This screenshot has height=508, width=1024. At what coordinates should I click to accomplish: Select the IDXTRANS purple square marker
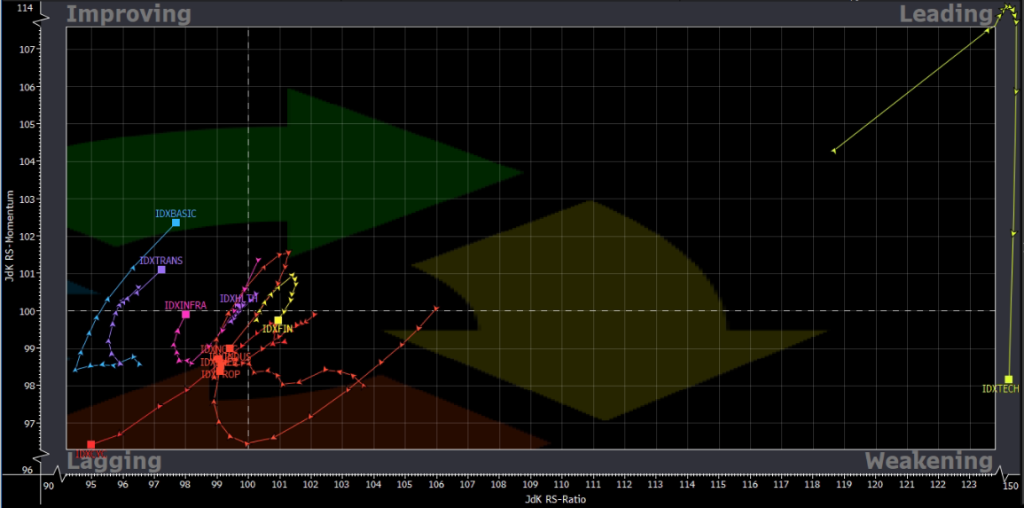click(x=161, y=270)
